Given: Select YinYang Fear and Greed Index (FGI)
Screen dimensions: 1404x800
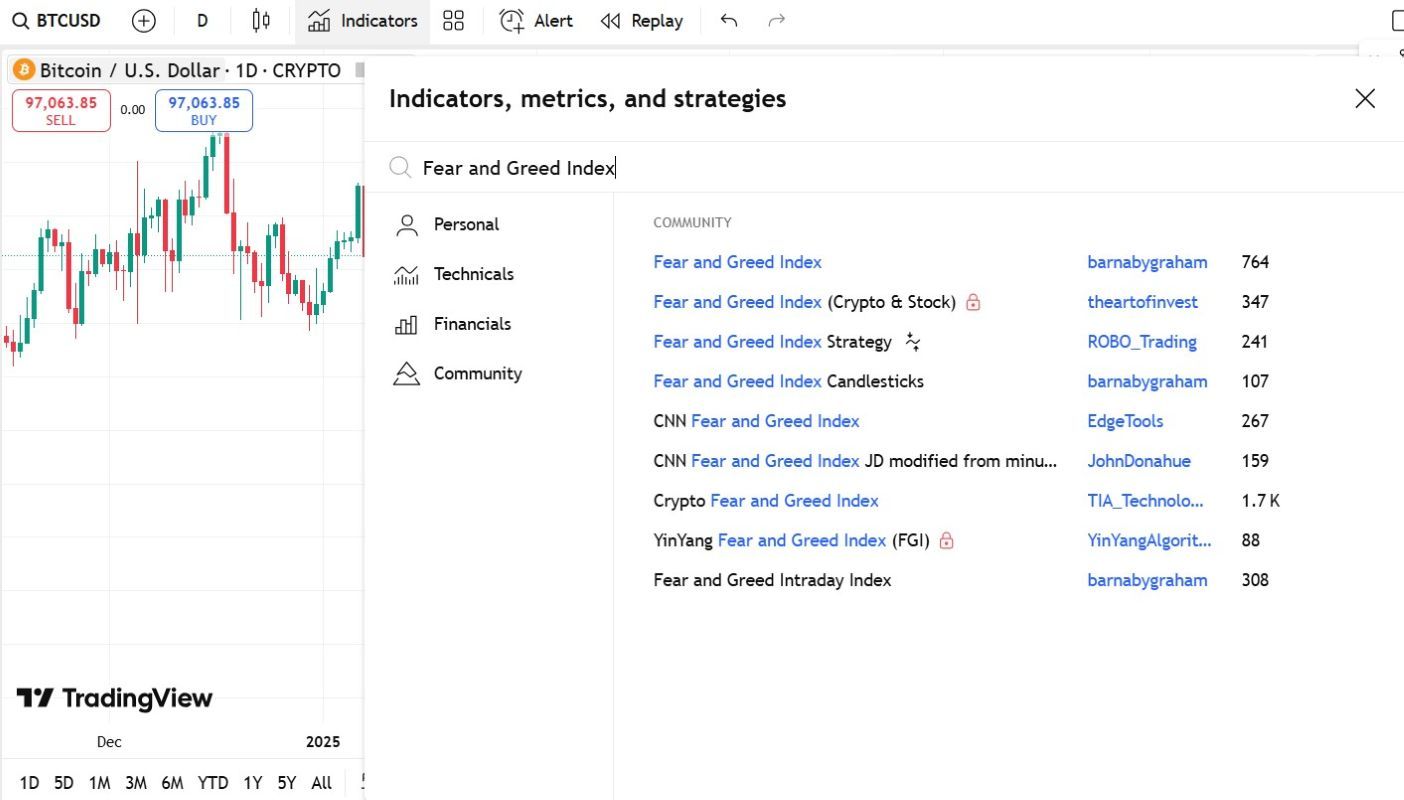Looking at the screenshot, I should pos(791,540).
